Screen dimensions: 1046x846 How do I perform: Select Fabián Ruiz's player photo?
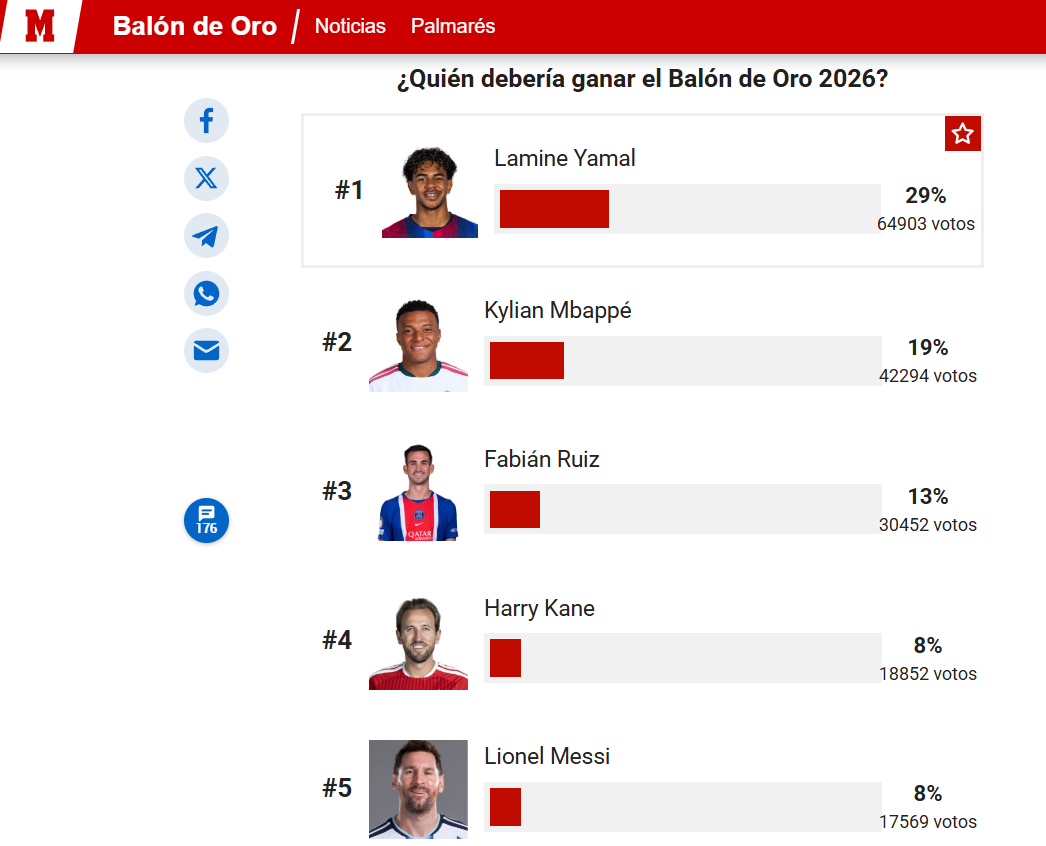pyautogui.click(x=418, y=492)
